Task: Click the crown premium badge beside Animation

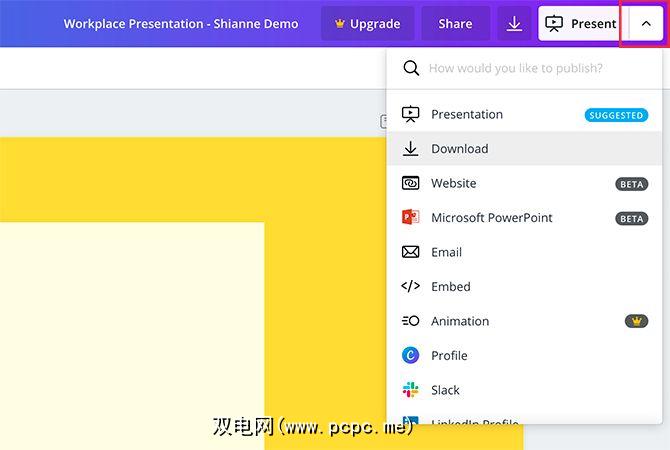Action: click(636, 321)
